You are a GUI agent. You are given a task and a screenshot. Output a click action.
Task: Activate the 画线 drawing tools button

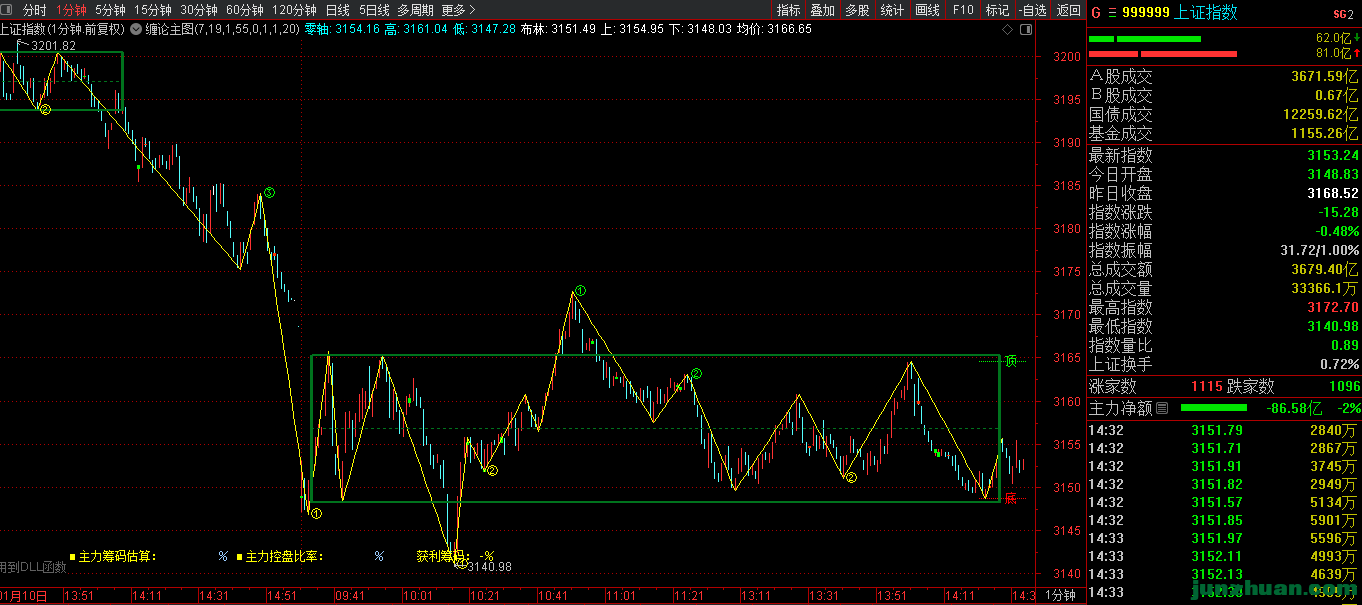tap(928, 10)
